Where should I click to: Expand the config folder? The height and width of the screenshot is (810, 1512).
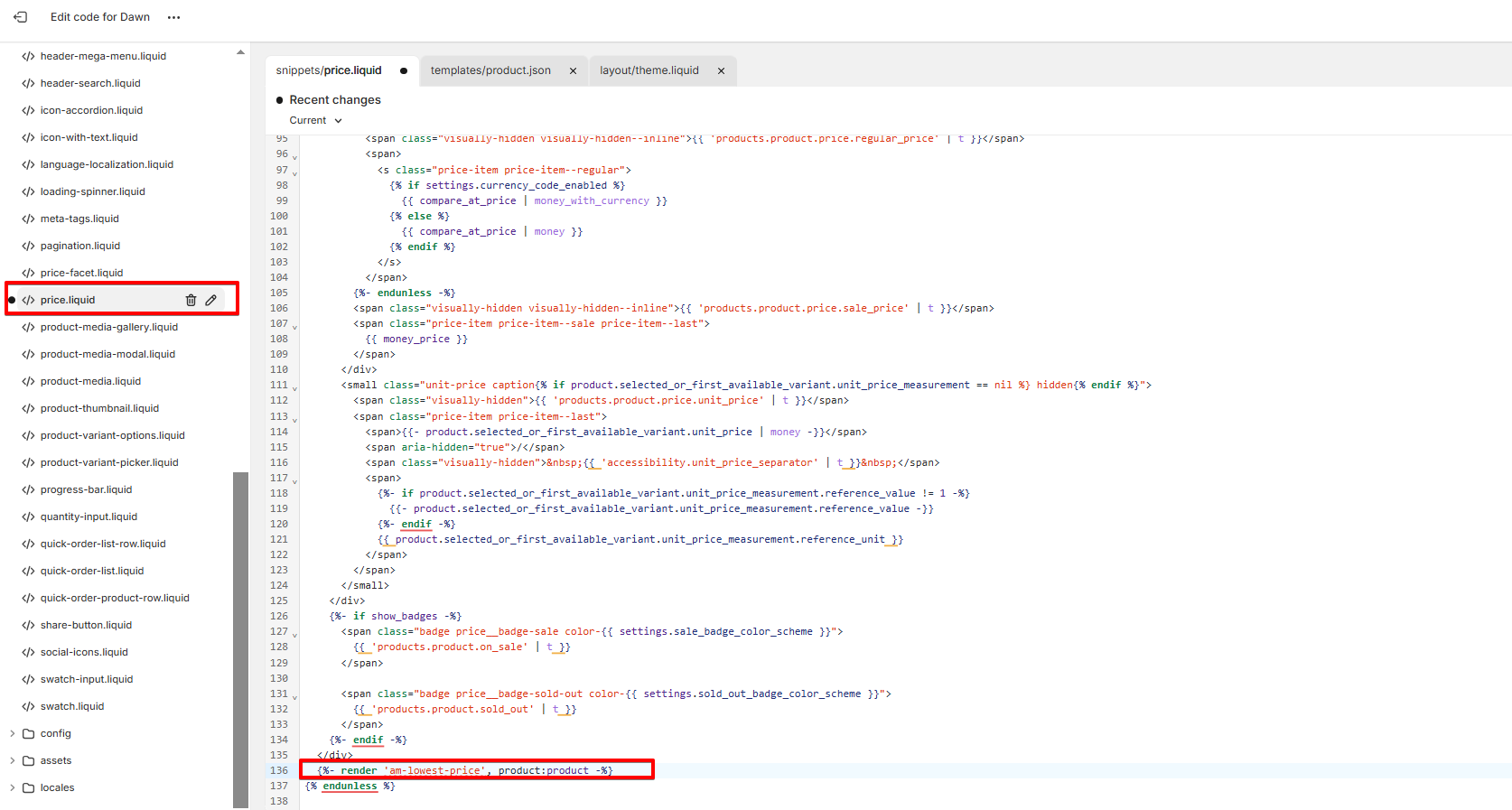pyautogui.click(x=12, y=733)
